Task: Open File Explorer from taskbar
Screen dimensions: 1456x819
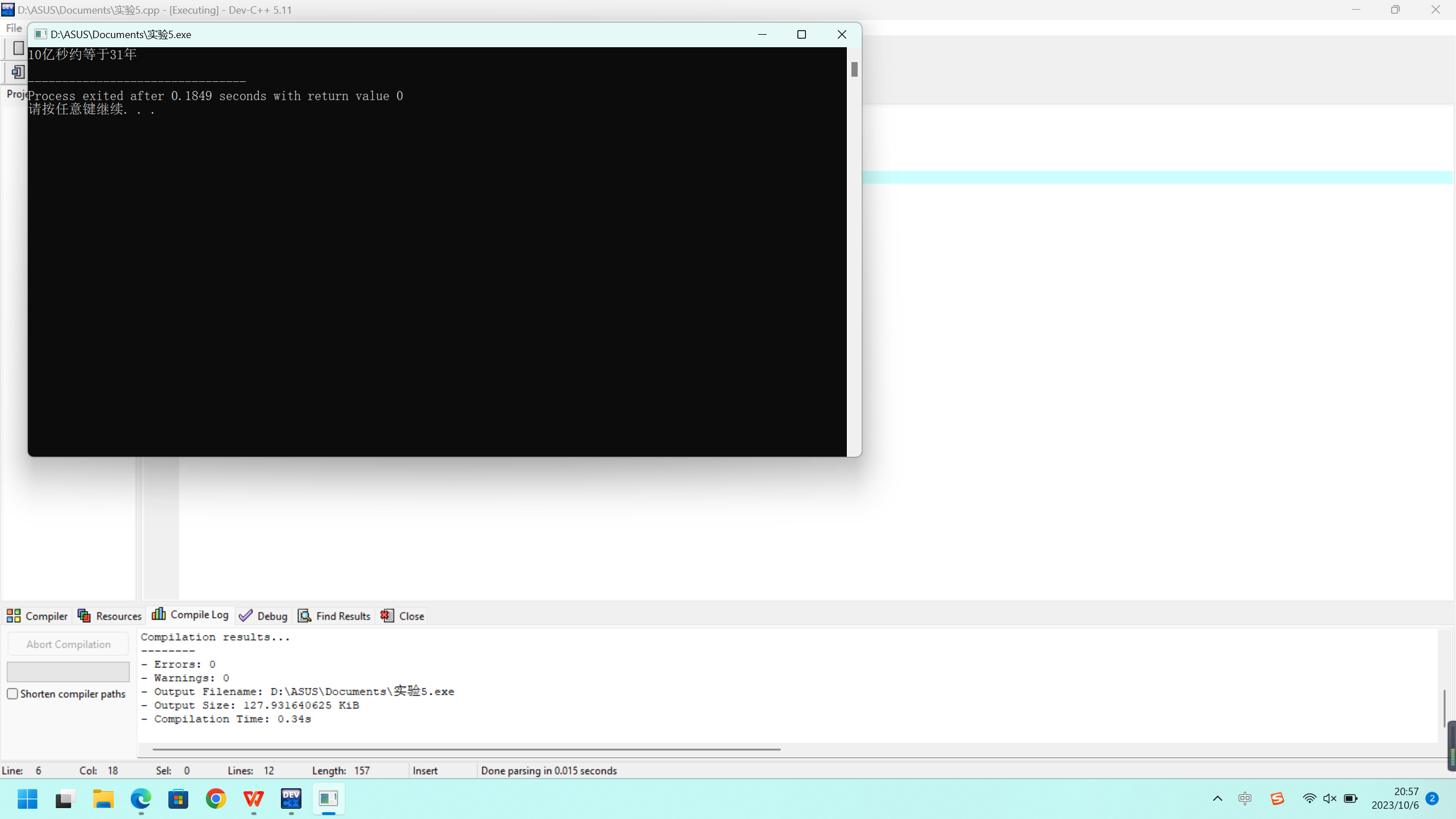Action: [x=104, y=799]
